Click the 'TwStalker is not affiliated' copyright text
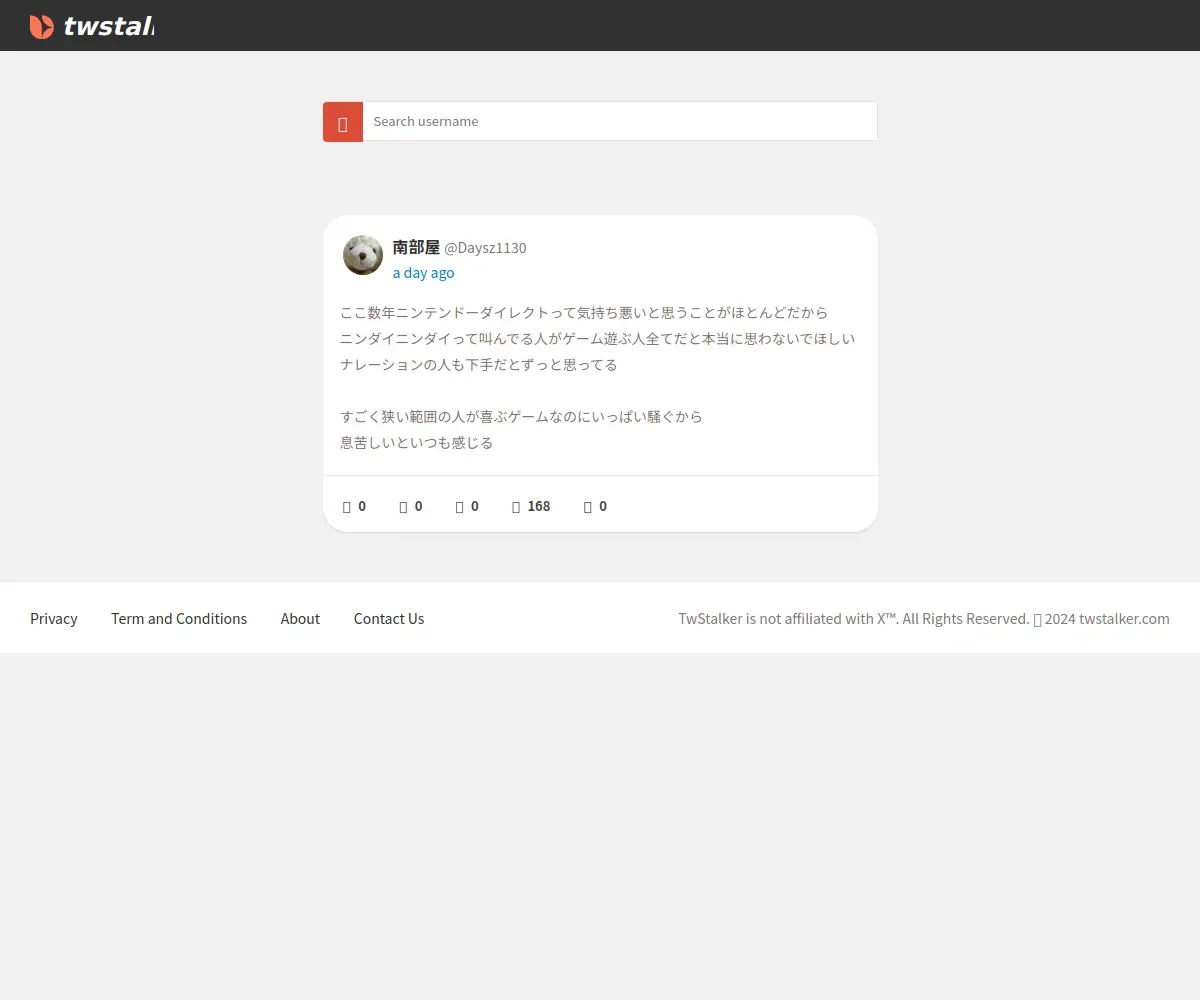The width and height of the screenshot is (1200, 1000). (x=924, y=619)
